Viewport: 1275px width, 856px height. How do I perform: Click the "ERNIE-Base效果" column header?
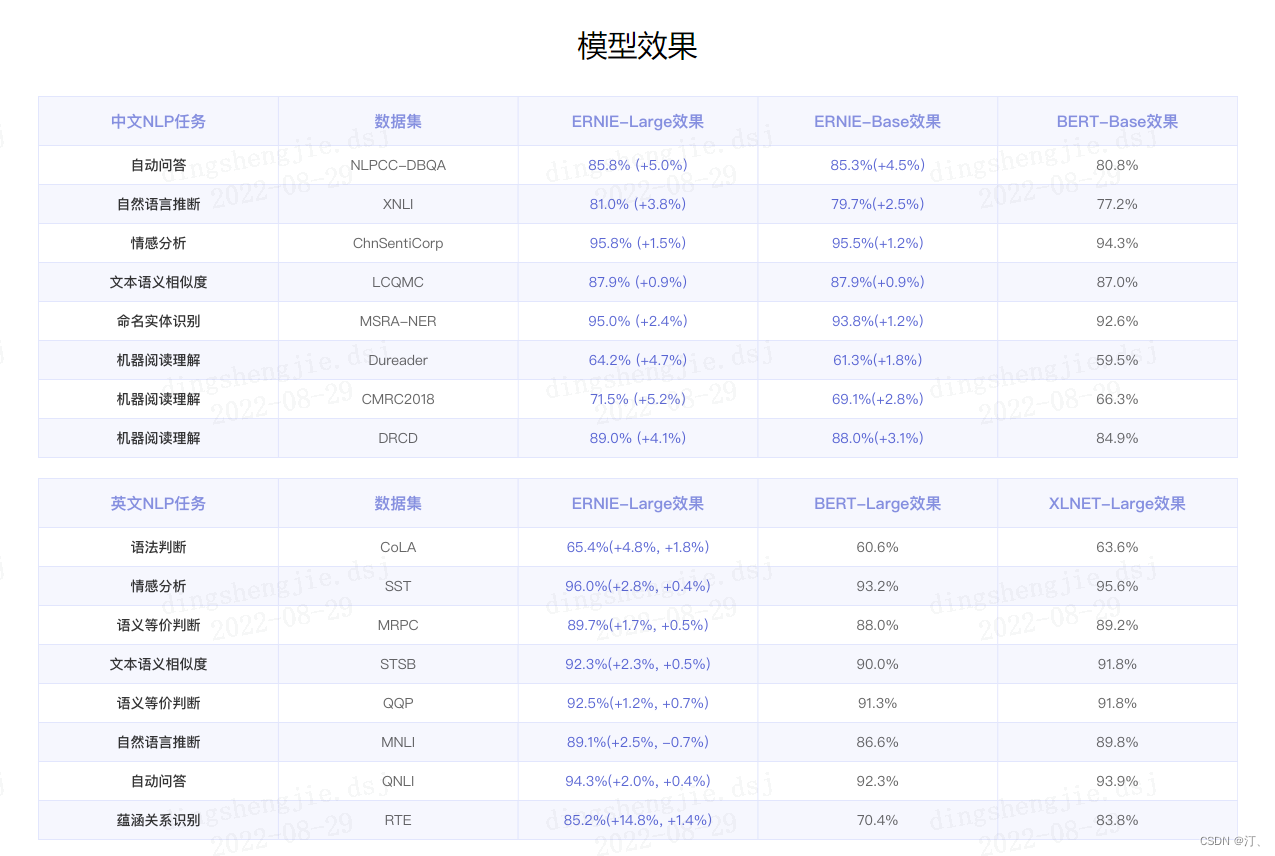pyautogui.click(x=877, y=121)
